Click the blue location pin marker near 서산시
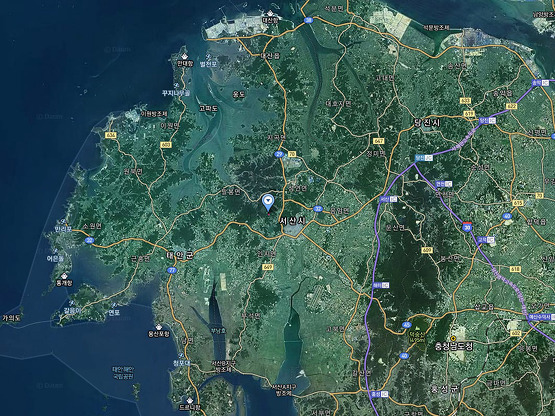The width and height of the screenshot is (555, 416). pos(268,202)
